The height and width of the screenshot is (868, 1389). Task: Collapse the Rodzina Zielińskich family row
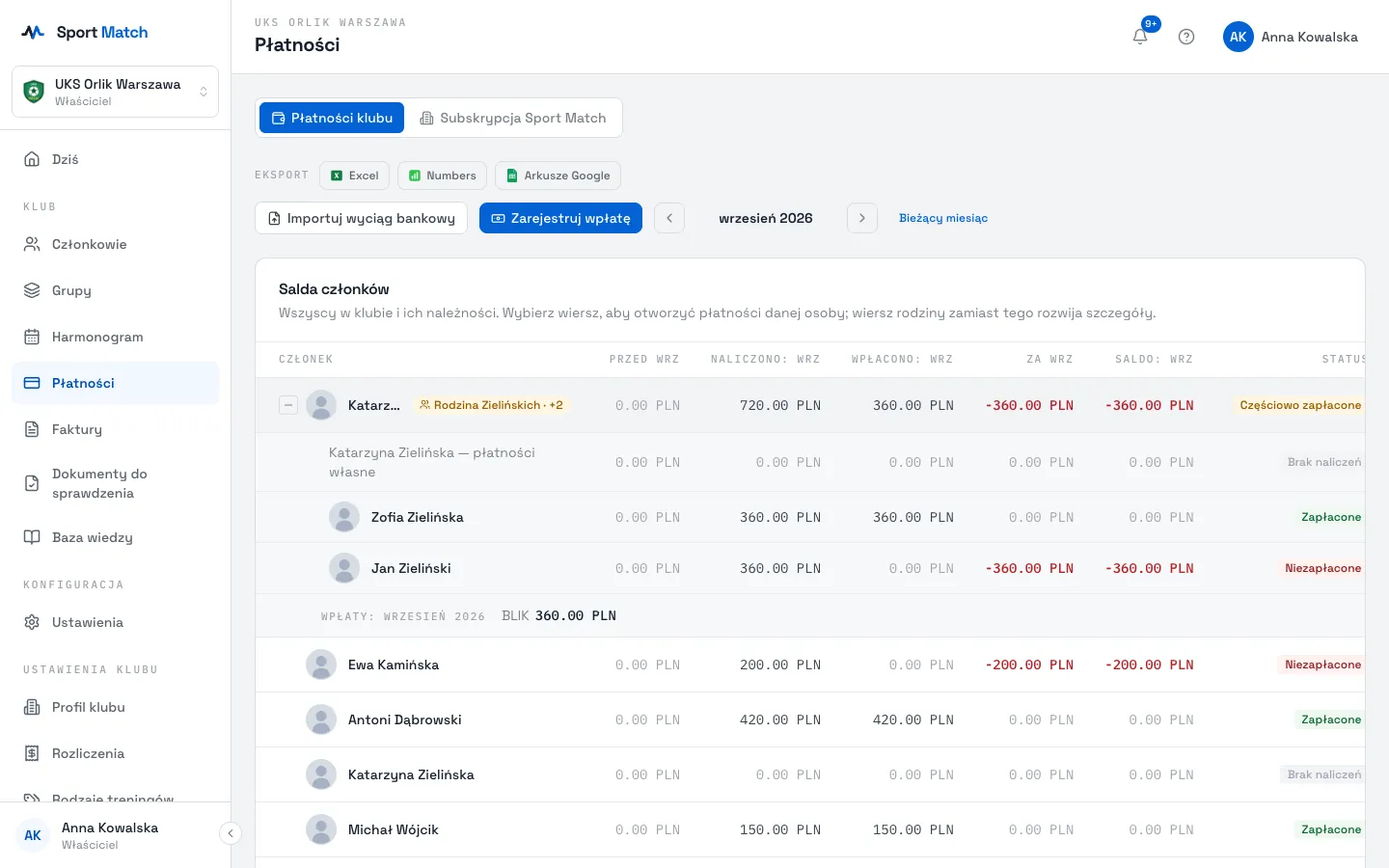coord(288,405)
